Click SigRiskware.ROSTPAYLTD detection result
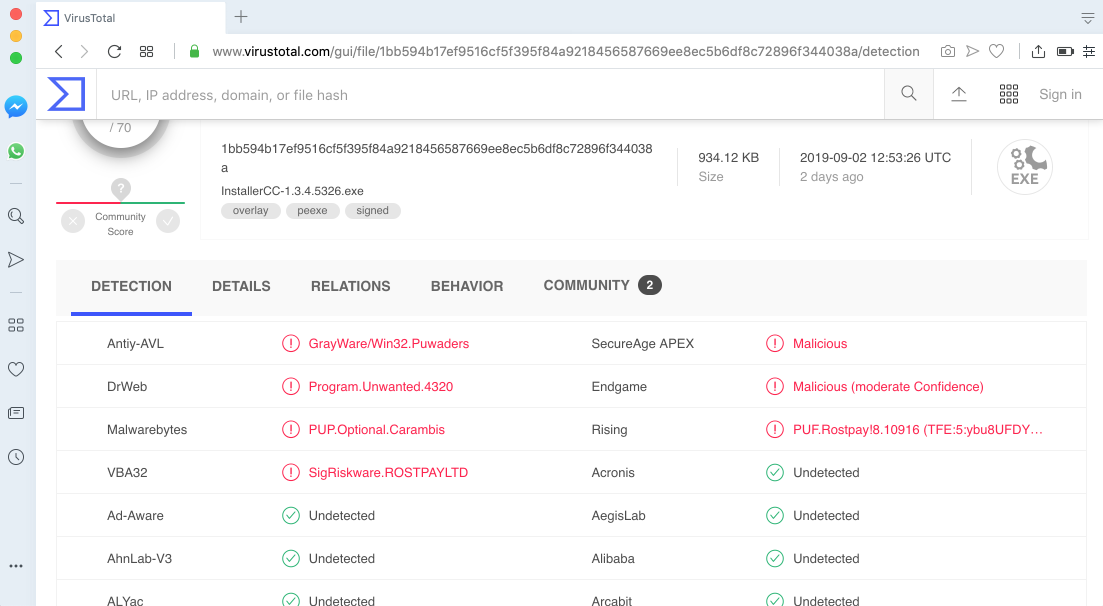The width and height of the screenshot is (1103, 606). click(388, 472)
